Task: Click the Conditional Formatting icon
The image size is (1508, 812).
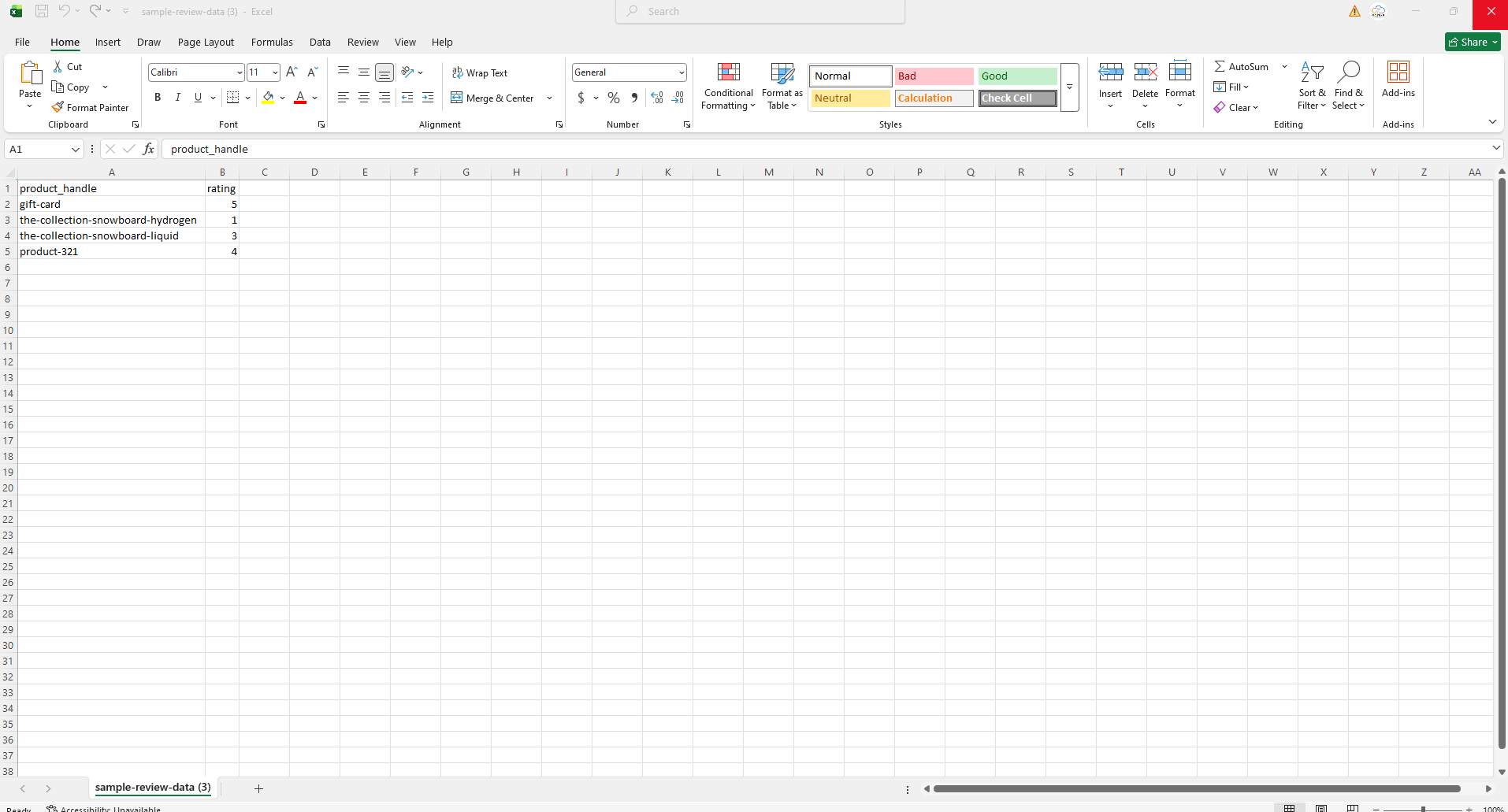Action: pos(728,73)
